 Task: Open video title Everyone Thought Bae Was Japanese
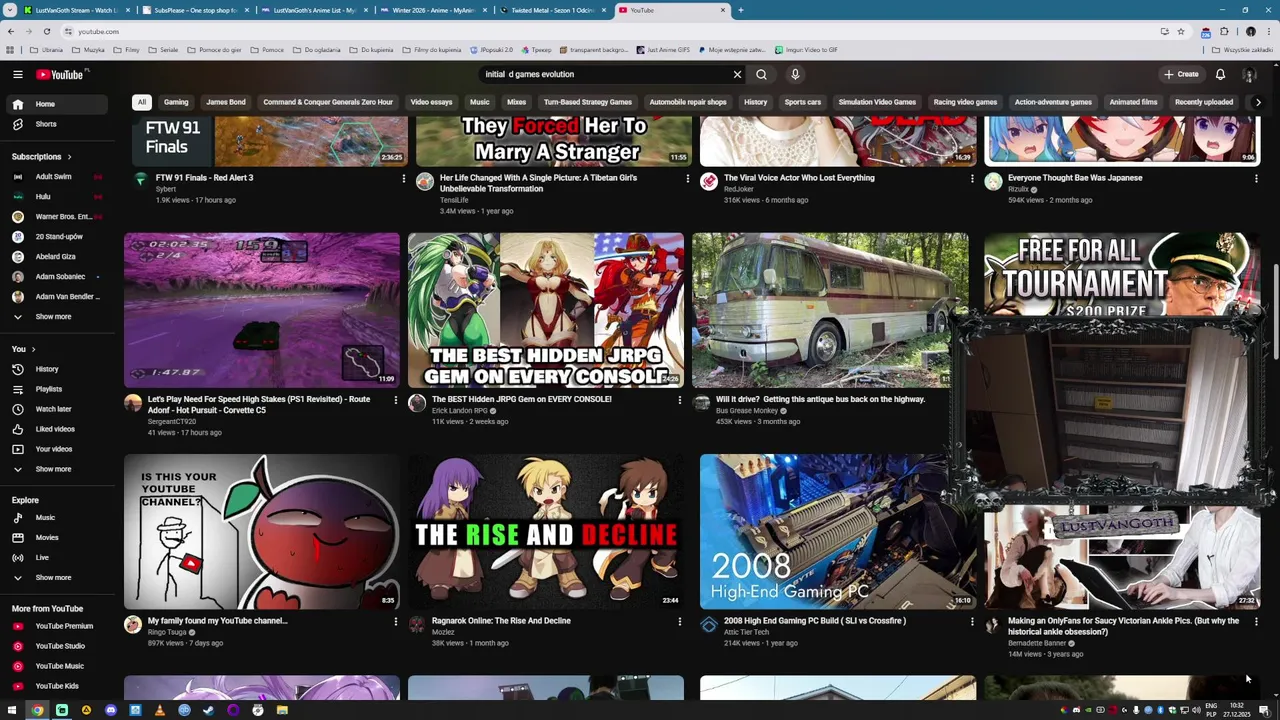[1075, 178]
